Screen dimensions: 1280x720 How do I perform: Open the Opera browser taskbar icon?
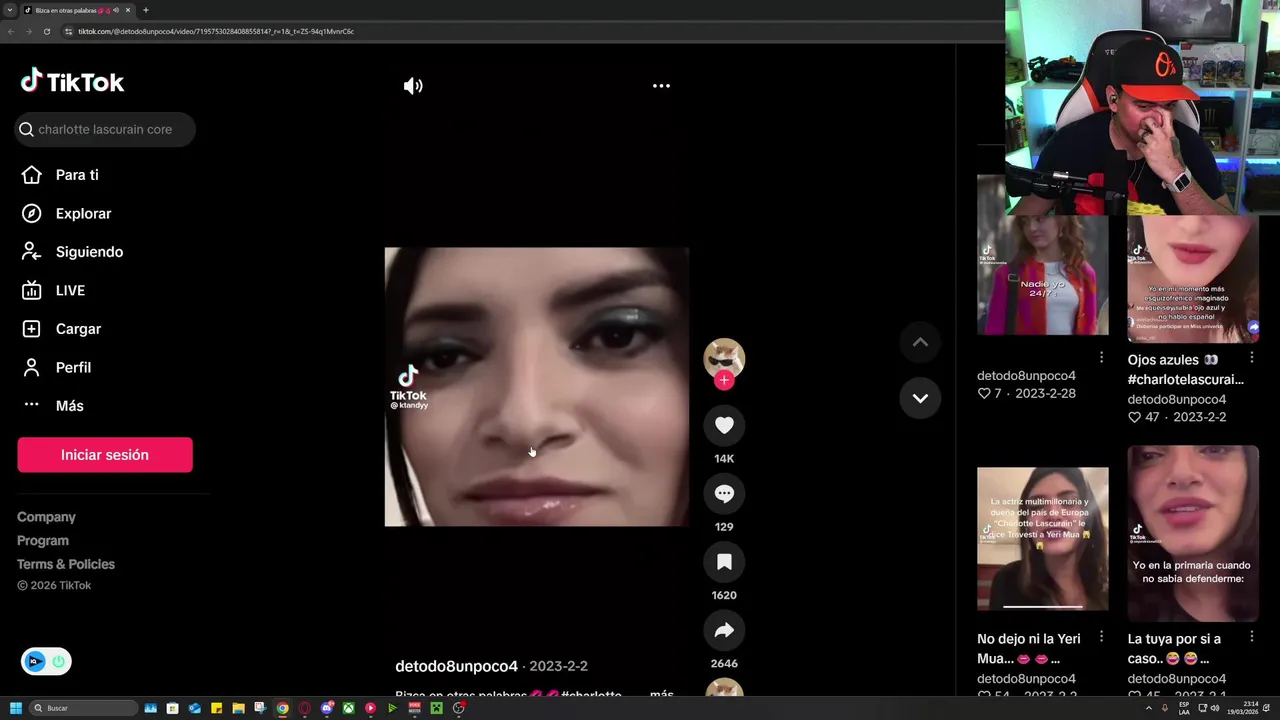click(304, 708)
